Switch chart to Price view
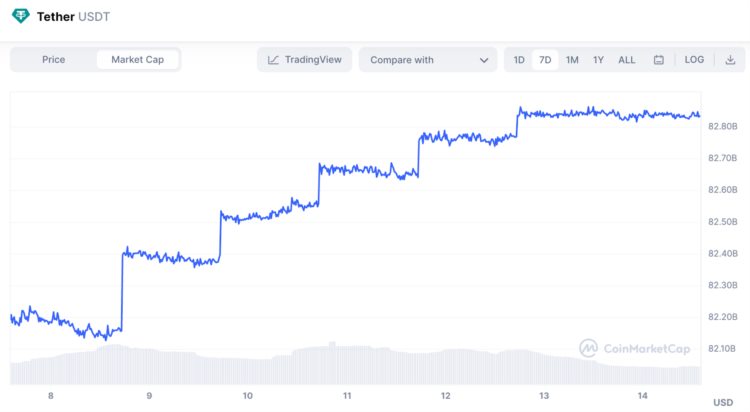 coord(54,60)
